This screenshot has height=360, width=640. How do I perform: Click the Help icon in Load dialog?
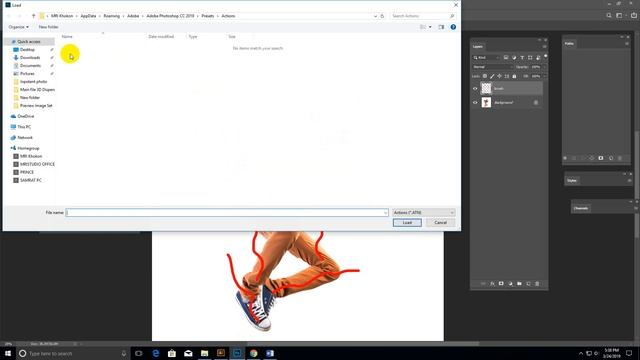(x=453, y=27)
